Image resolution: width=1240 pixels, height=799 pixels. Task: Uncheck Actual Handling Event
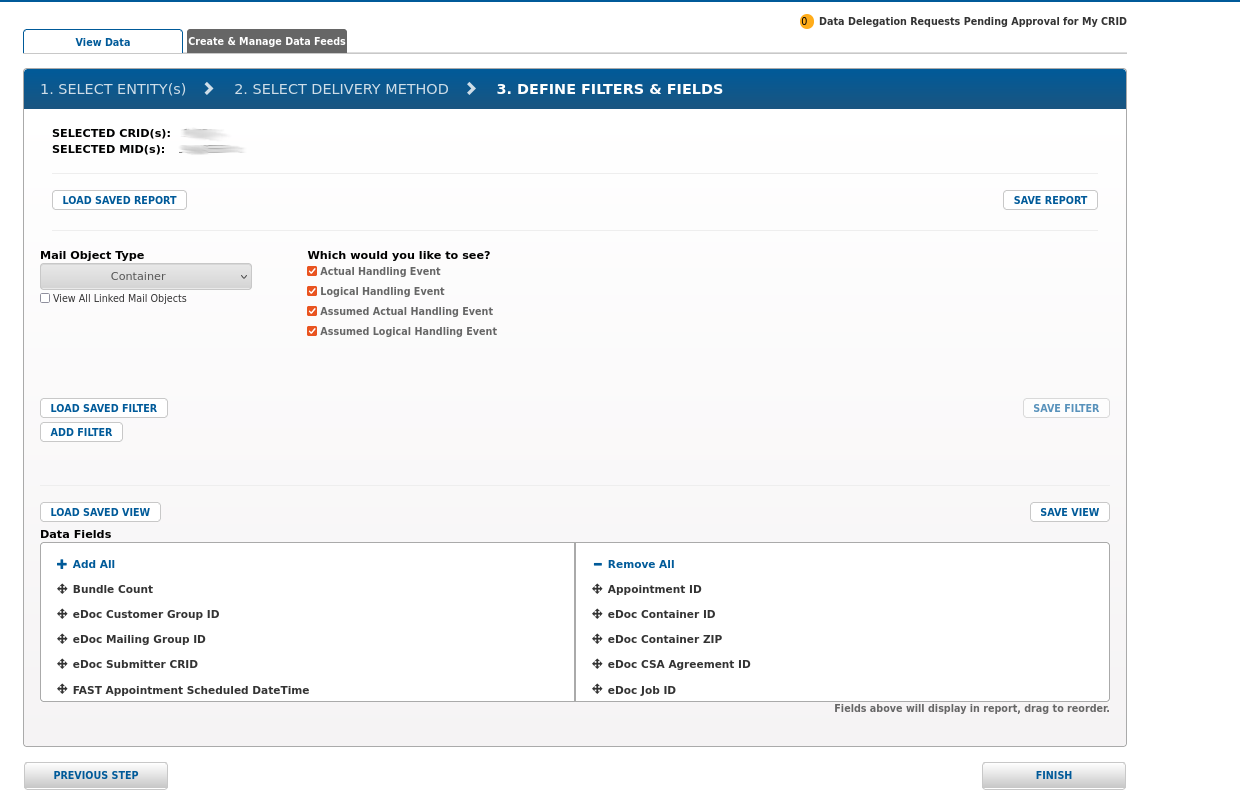click(x=312, y=272)
